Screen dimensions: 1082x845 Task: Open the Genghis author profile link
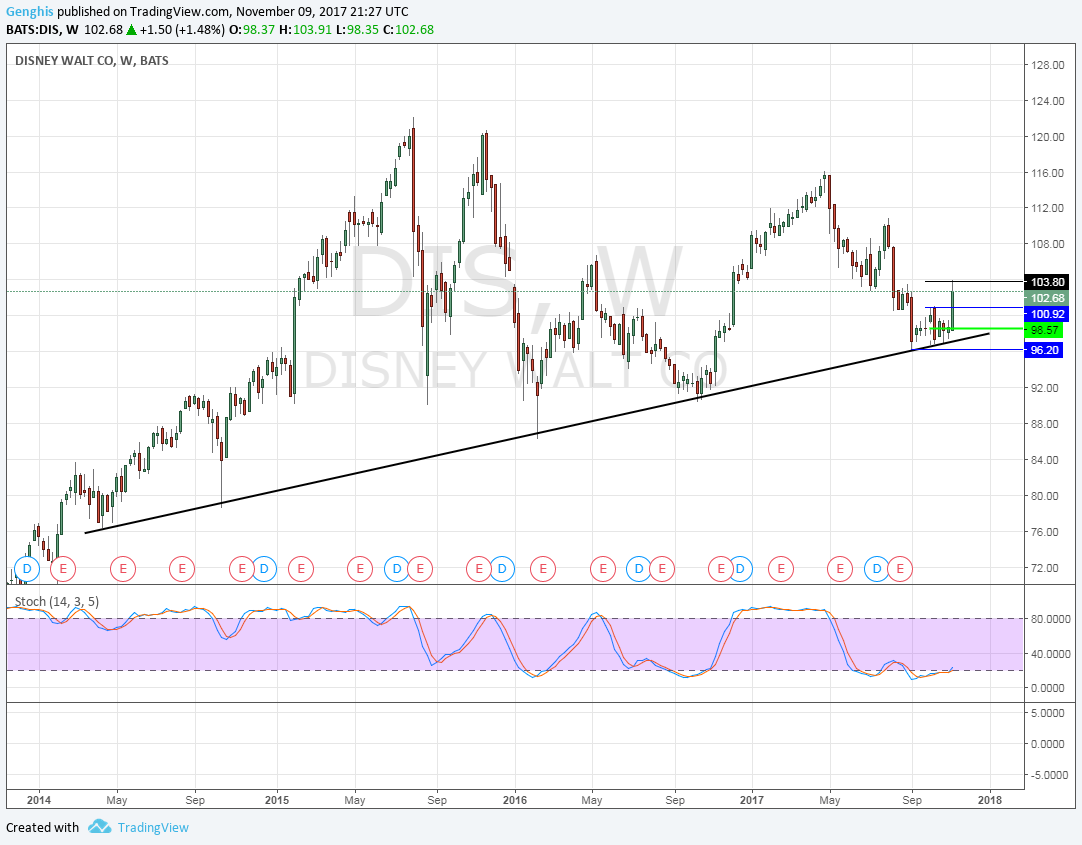point(30,12)
